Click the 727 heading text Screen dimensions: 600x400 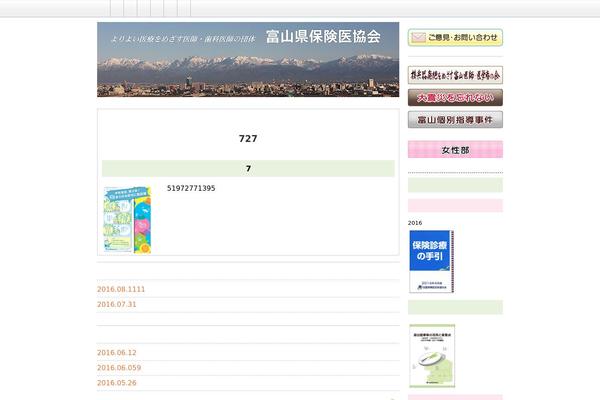click(248, 139)
